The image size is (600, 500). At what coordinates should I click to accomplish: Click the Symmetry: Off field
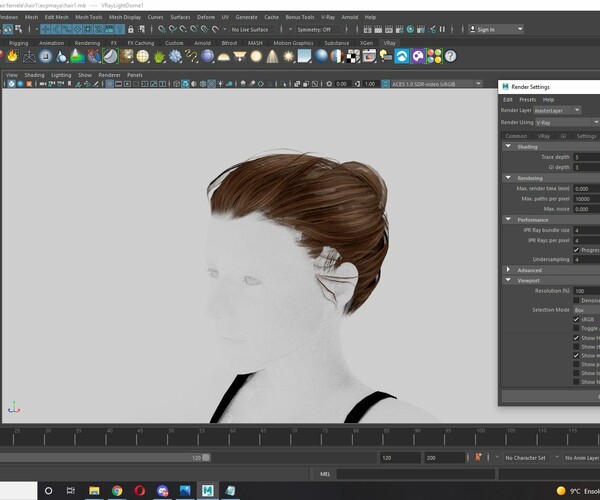(318, 29)
